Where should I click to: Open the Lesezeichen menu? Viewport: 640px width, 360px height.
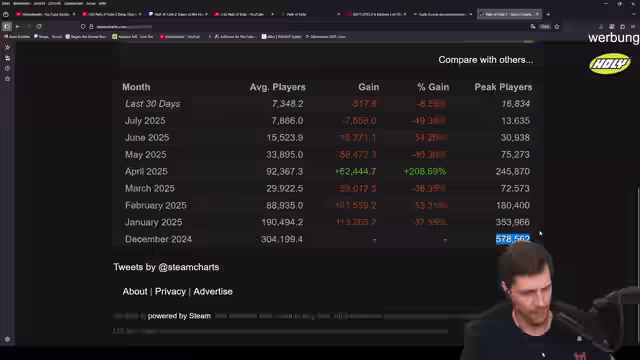pos(73,3)
